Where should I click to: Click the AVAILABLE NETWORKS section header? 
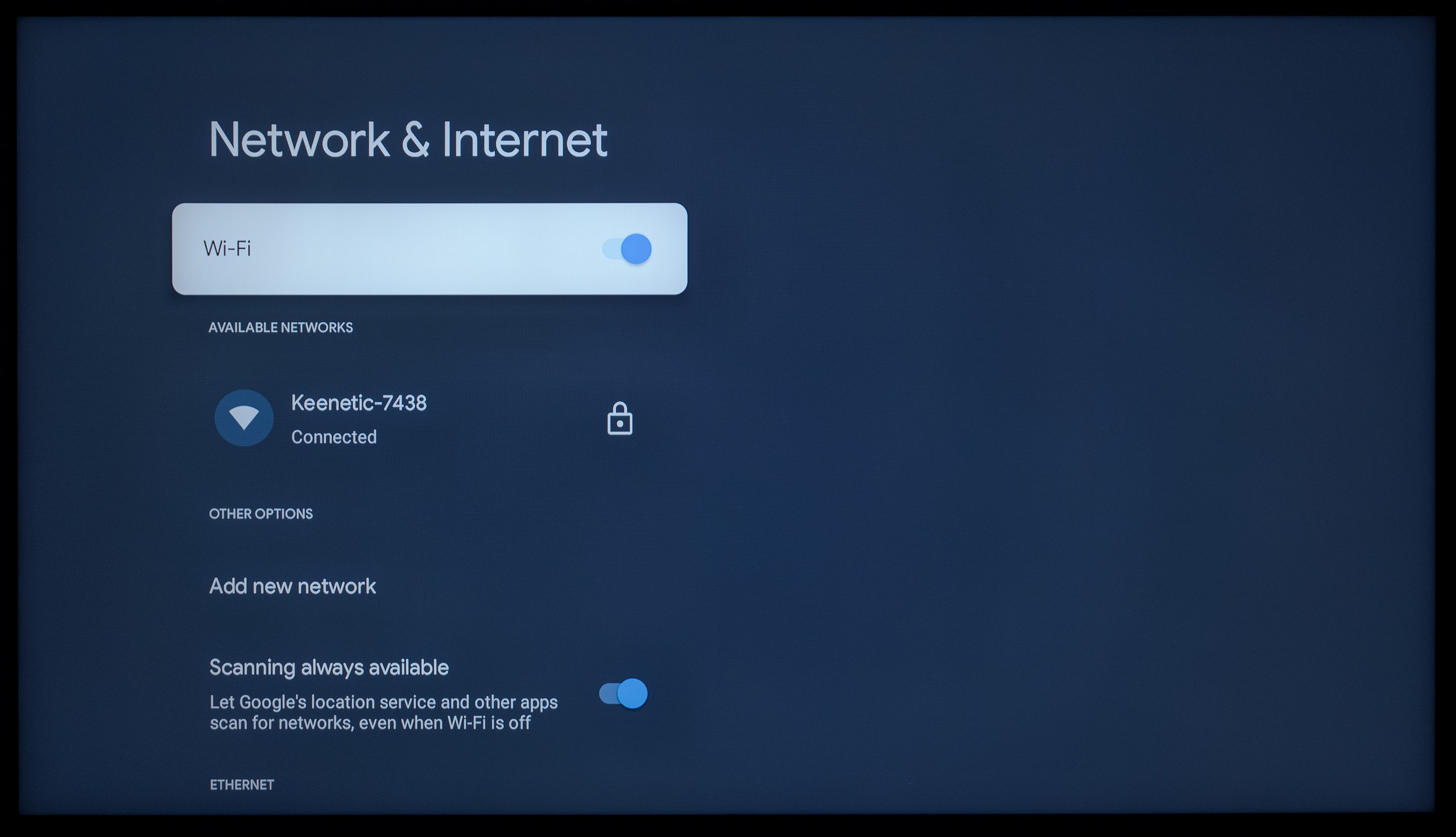coord(281,327)
